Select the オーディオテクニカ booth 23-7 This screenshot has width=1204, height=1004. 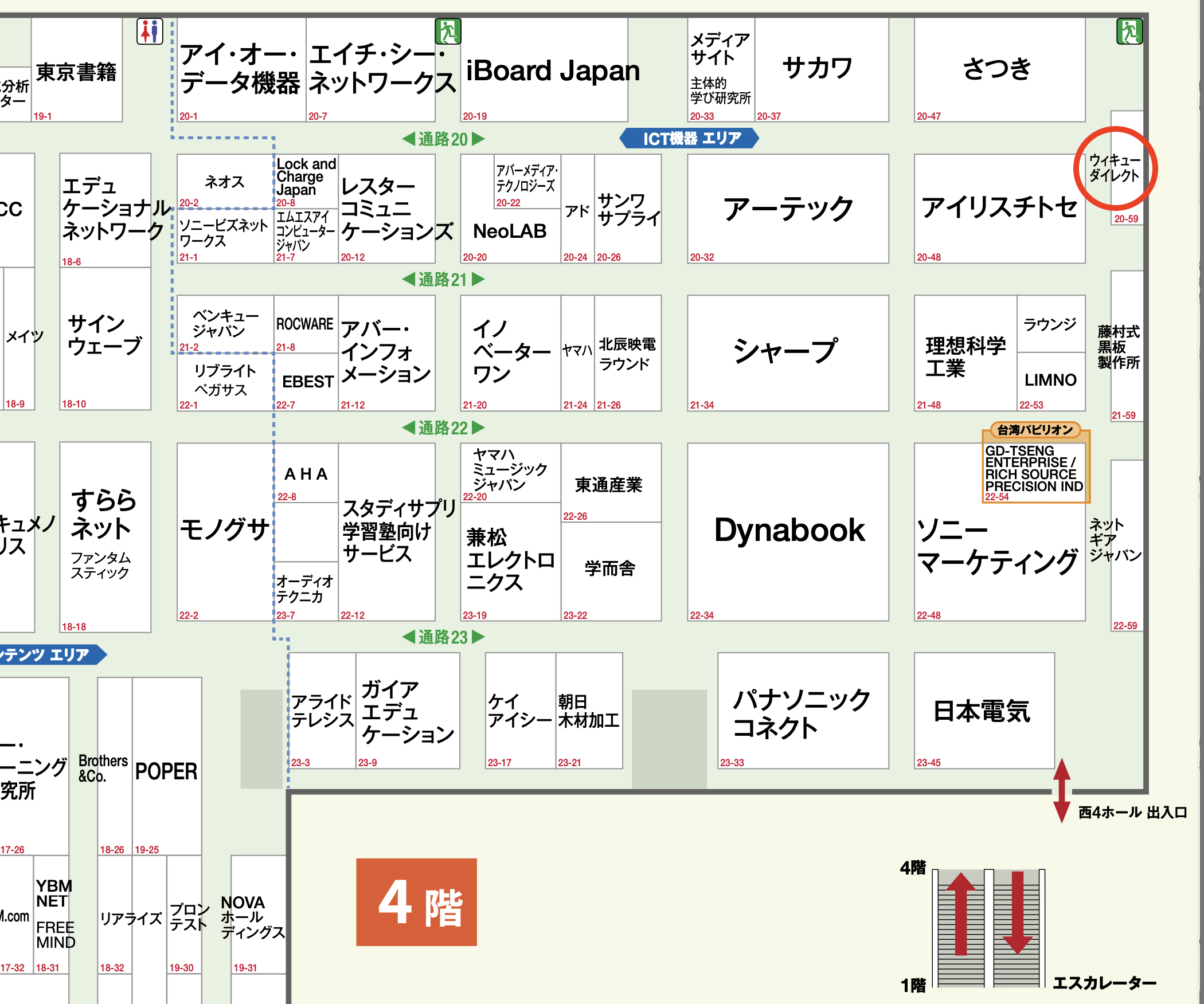(306, 591)
